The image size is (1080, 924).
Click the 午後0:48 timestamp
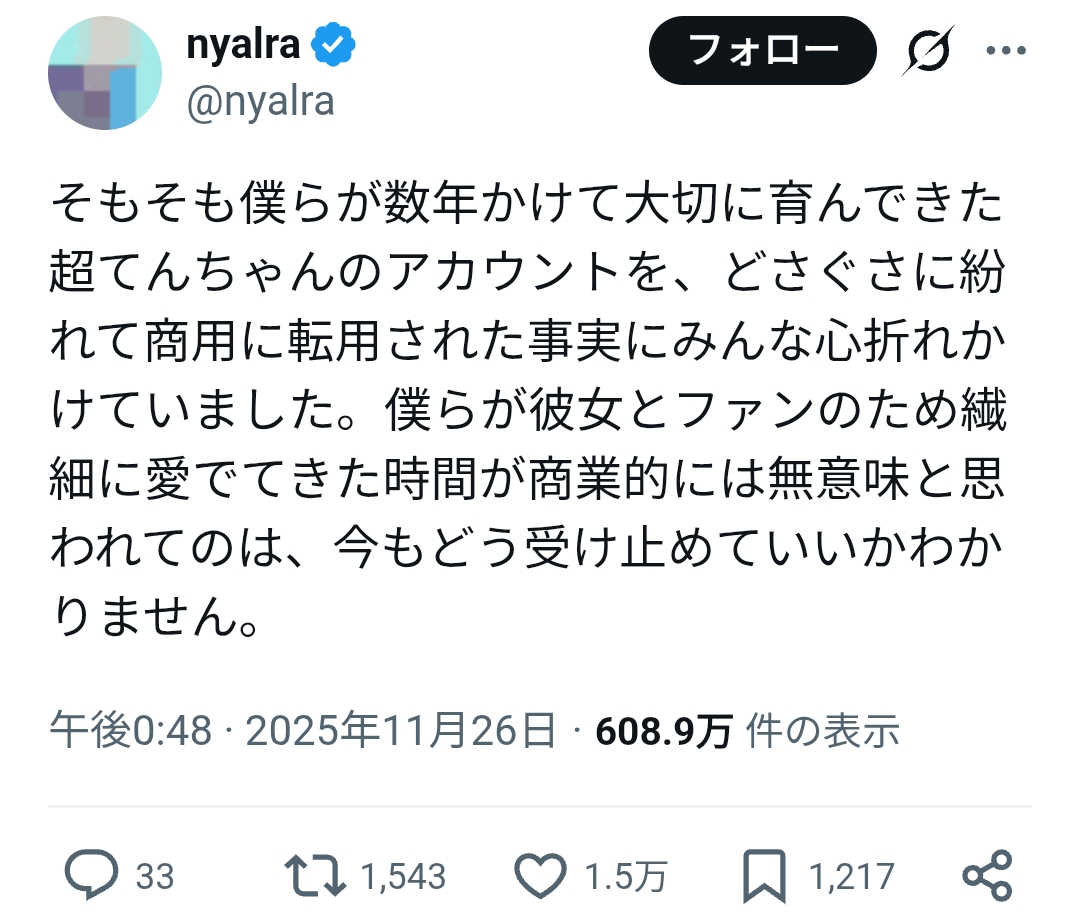[x=130, y=732]
